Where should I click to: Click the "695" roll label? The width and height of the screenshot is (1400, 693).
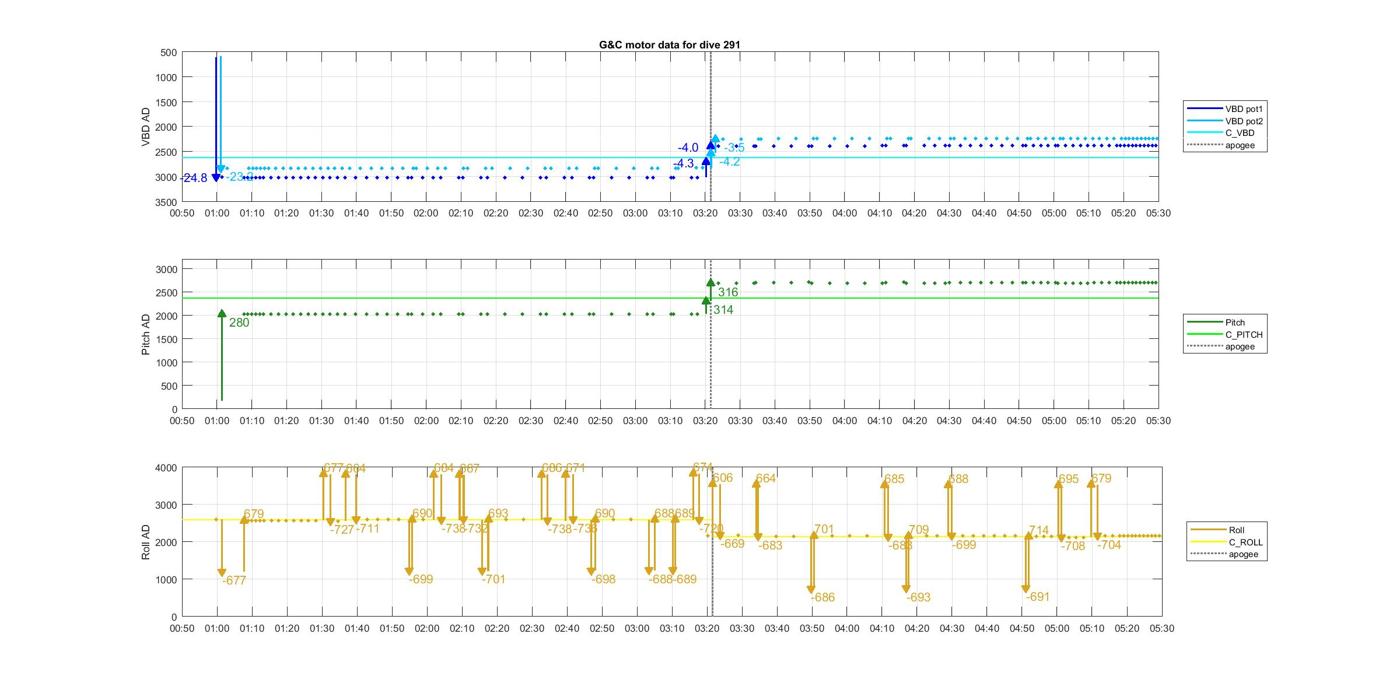click(x=1069, y=480)
